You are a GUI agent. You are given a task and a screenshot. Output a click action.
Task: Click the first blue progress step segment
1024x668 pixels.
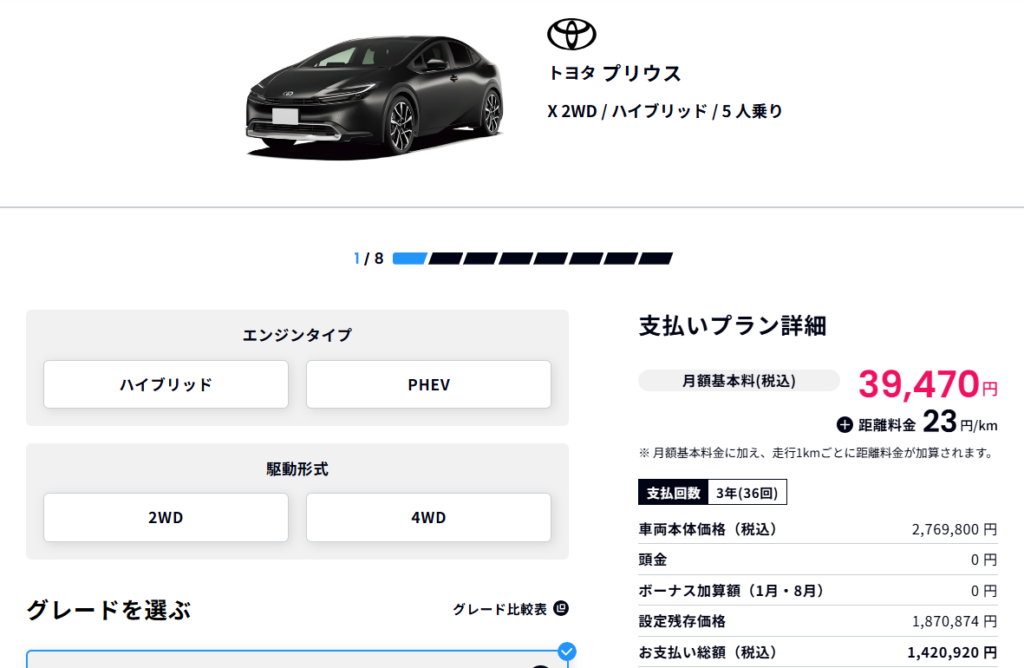click(410, 258)
